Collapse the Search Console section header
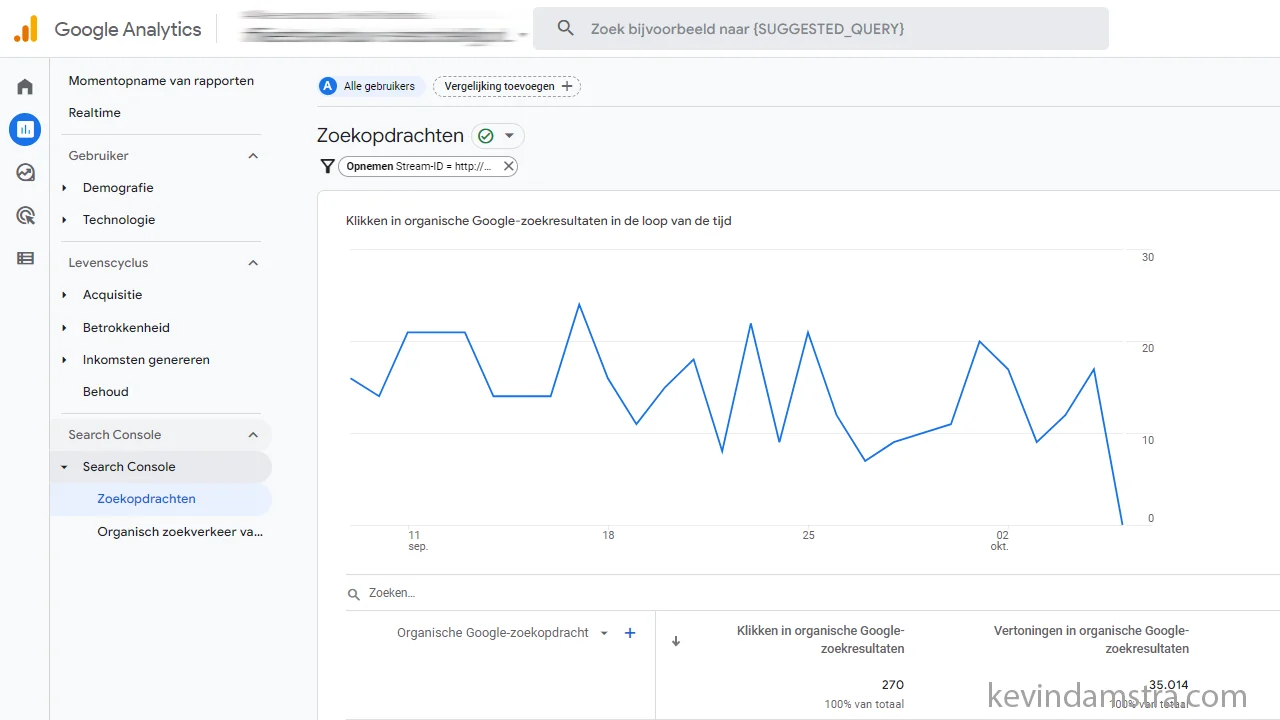This screenshot has height=720, width=1280. (x=253, y=435)
